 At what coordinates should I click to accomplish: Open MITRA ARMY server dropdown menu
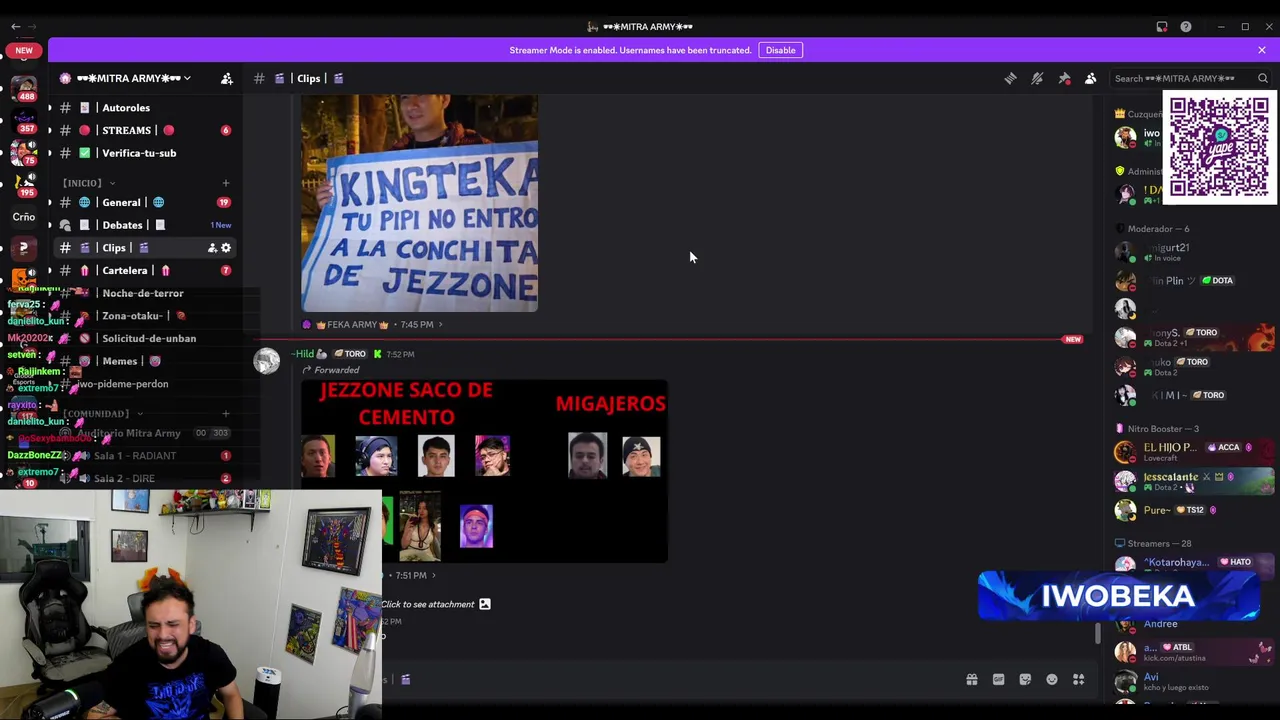point(134,78)
